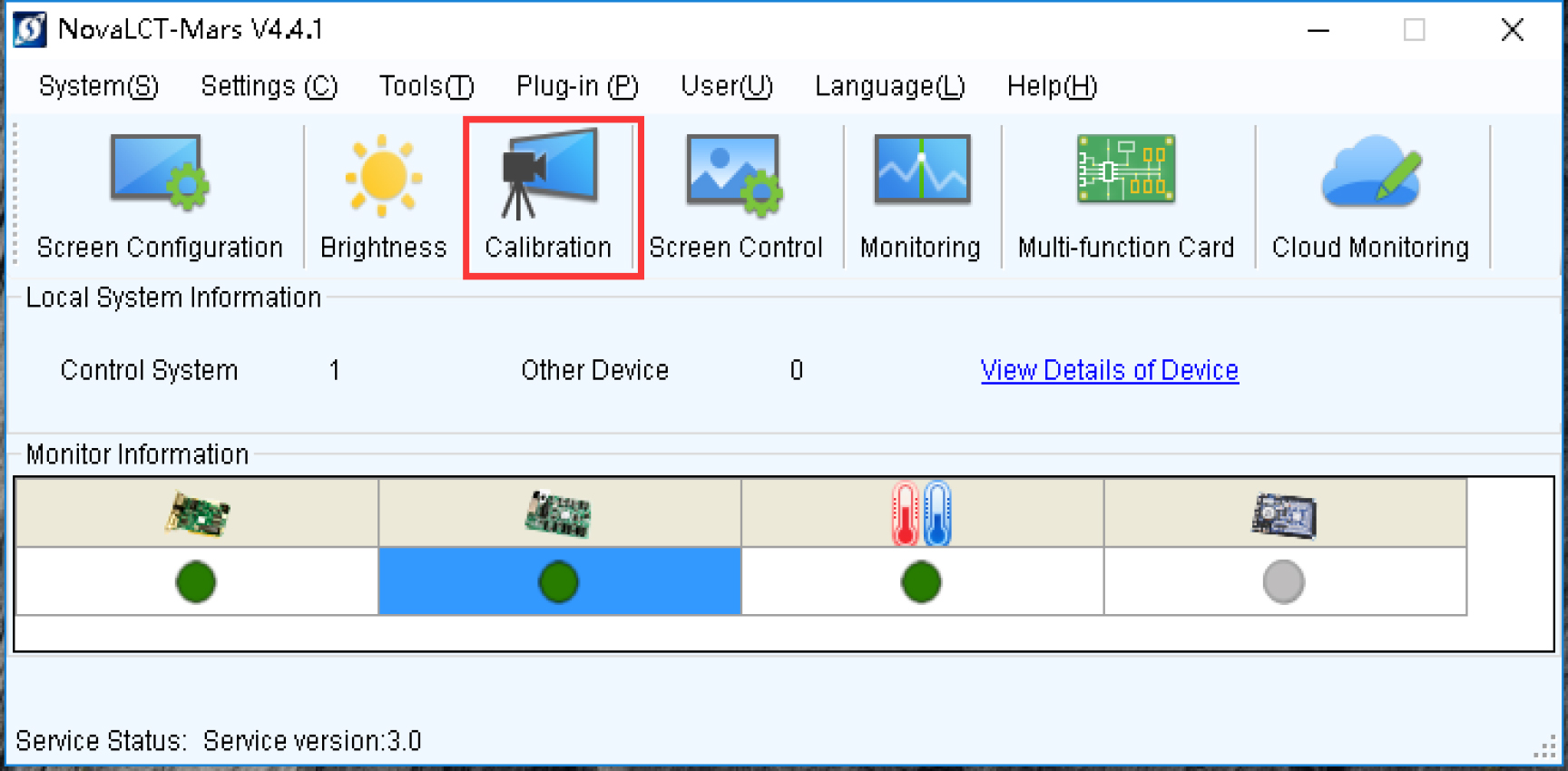Viewport: 1568px width, 771px height.
Task: Open the System(S) menu
Action: tap(98, 86)
